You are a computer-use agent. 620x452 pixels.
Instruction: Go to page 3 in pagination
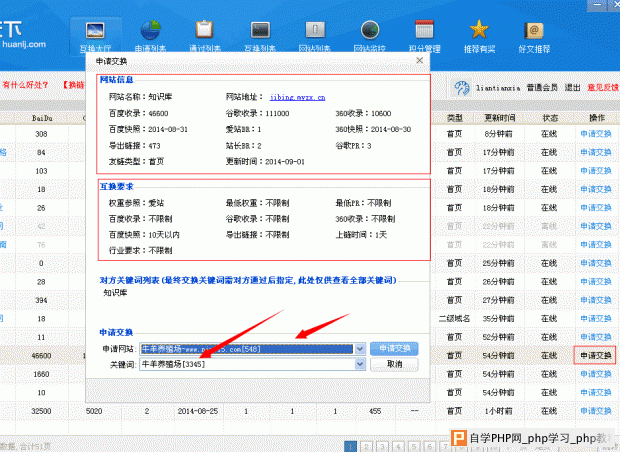(382, 446)
